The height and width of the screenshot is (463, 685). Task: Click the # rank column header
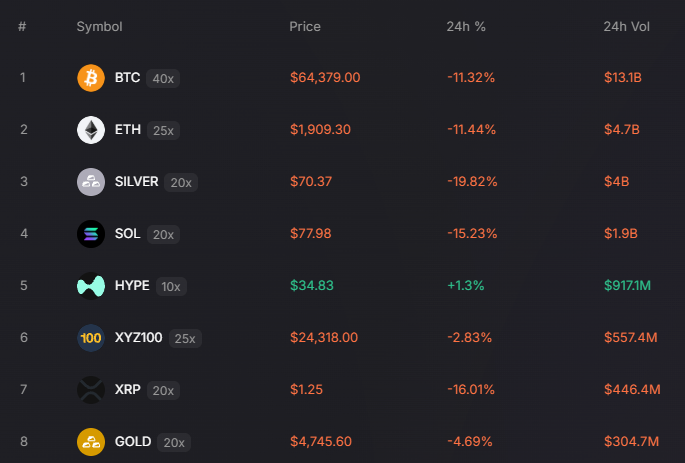[x=22, y=26]
